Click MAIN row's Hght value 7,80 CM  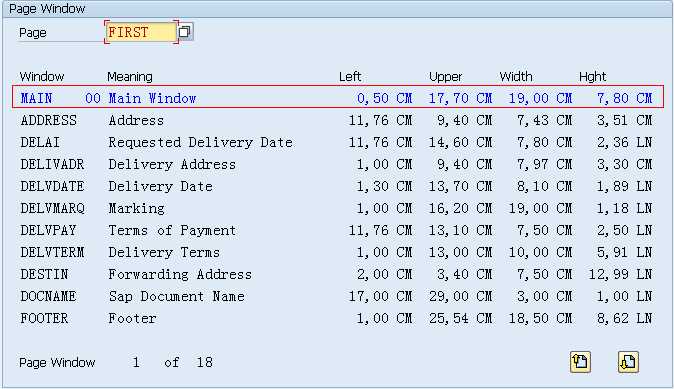[x=625, y=98]
